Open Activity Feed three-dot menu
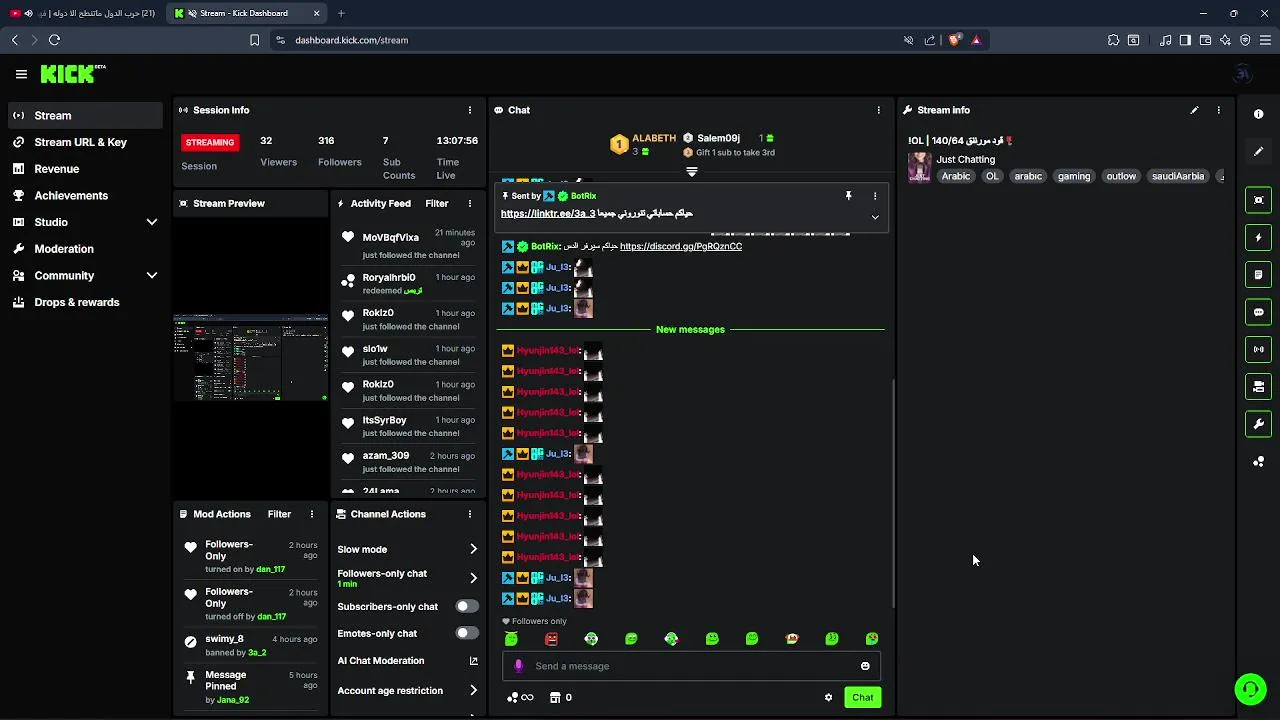This screenshot has width=1280, height=720. pyautogui.click(x=470, y=203)
